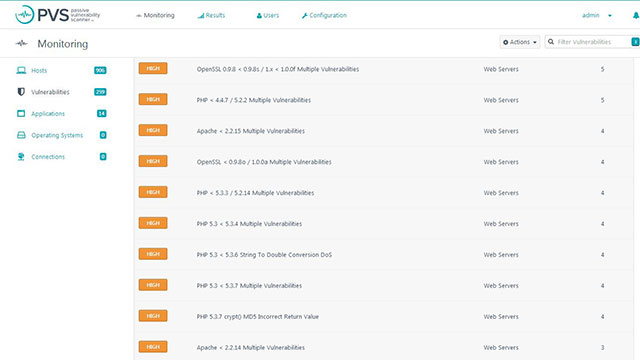
Task: Click the Hosts laptop icon
Action: coord(21,70)
